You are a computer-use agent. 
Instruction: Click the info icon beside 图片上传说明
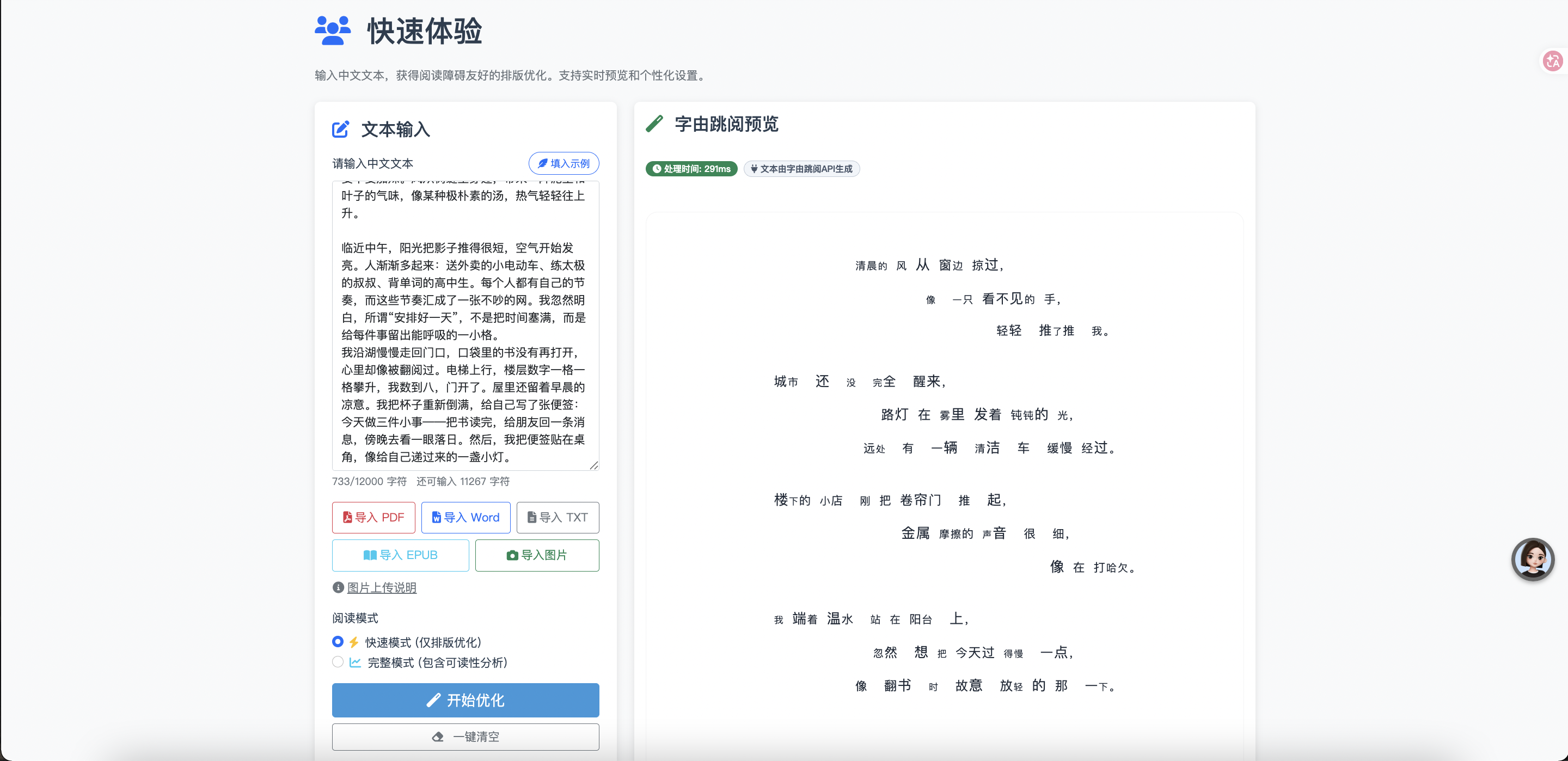click(x=338, y=587)
